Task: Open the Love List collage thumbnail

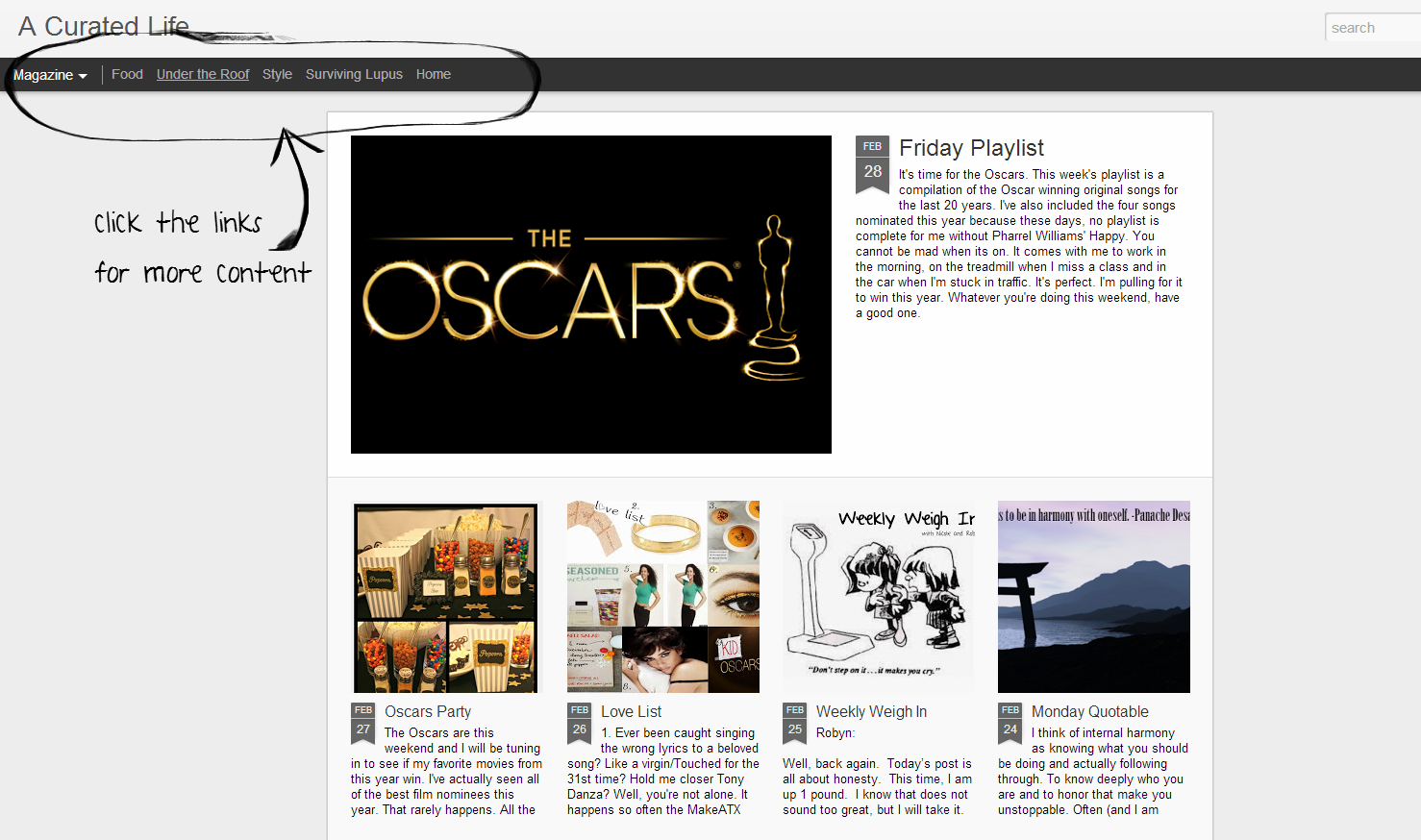Action: click(663, 597)
